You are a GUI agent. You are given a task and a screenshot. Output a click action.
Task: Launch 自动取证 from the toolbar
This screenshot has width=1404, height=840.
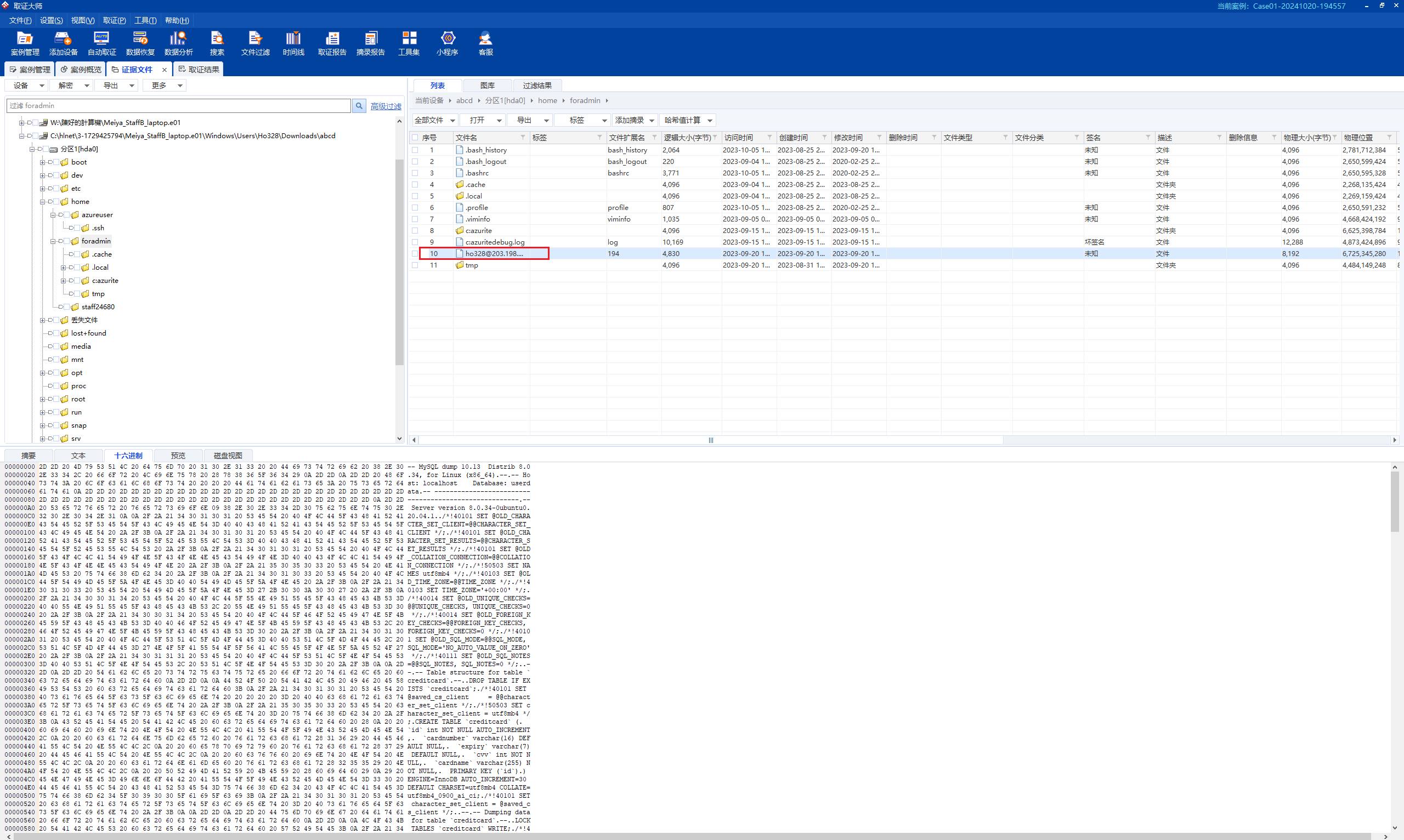pyautogui.click(x=102, y=43)
